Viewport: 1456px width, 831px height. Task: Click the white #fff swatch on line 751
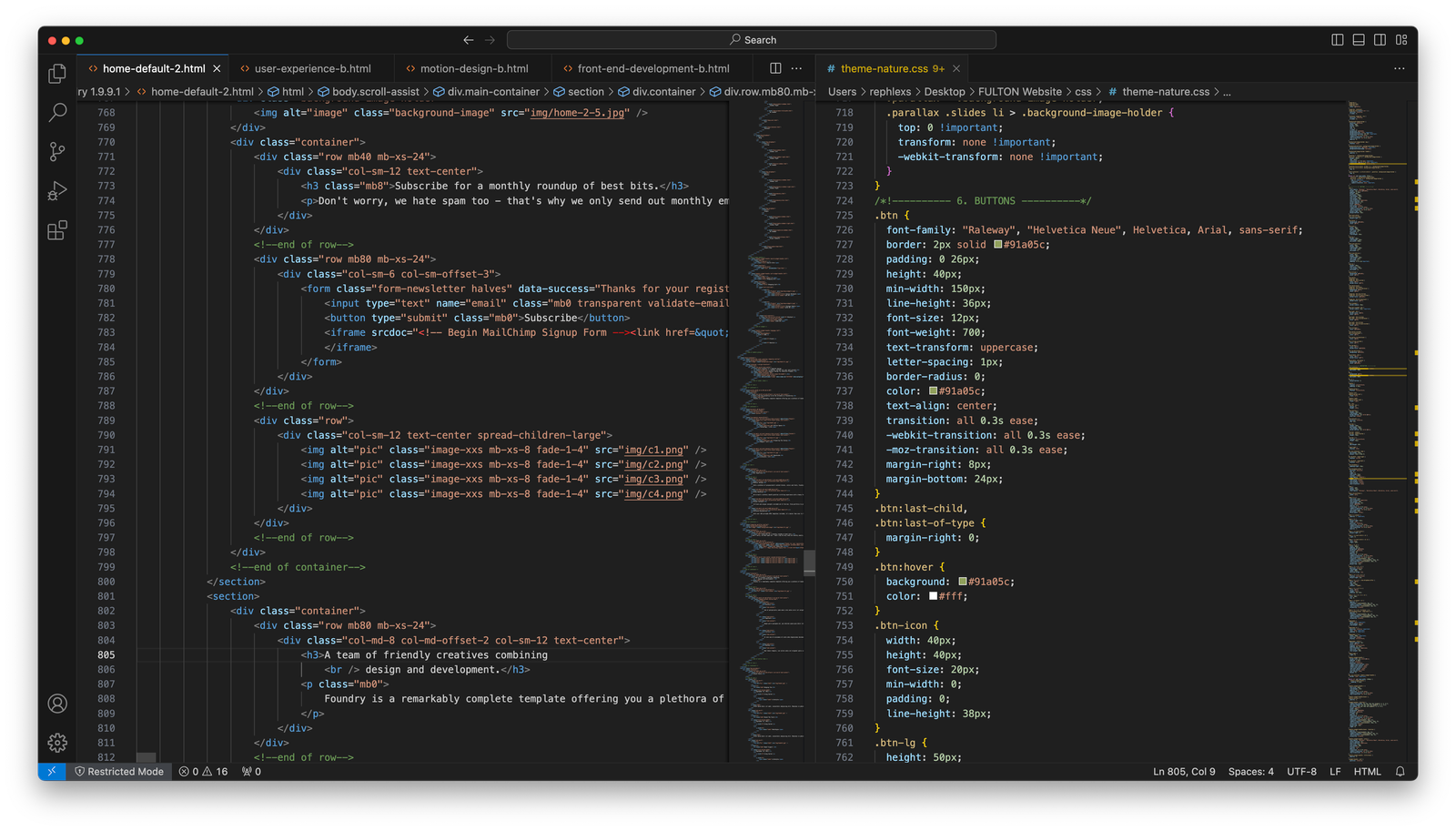(x=933, y=596)
